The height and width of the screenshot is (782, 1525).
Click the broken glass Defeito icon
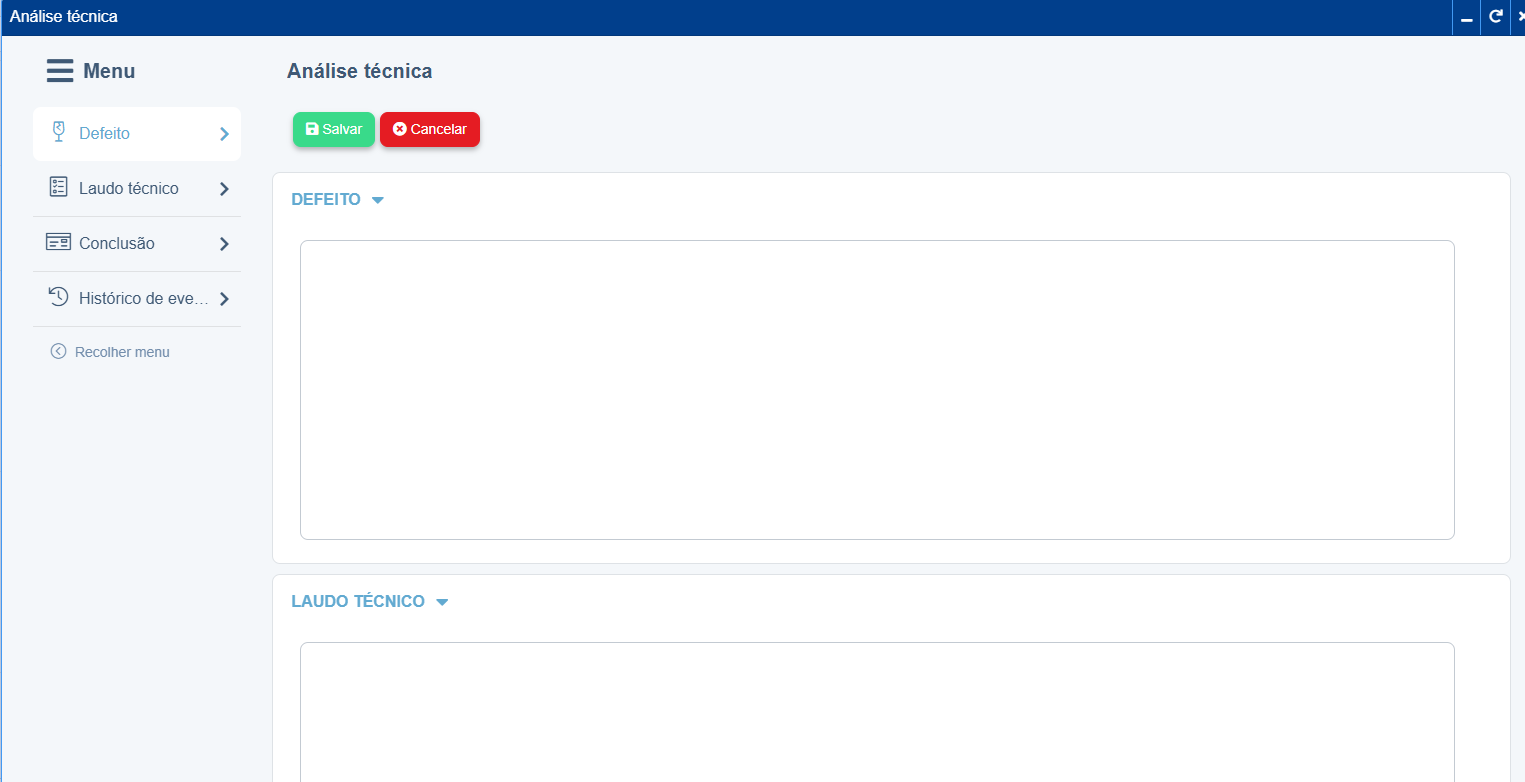tap(58, 132)
